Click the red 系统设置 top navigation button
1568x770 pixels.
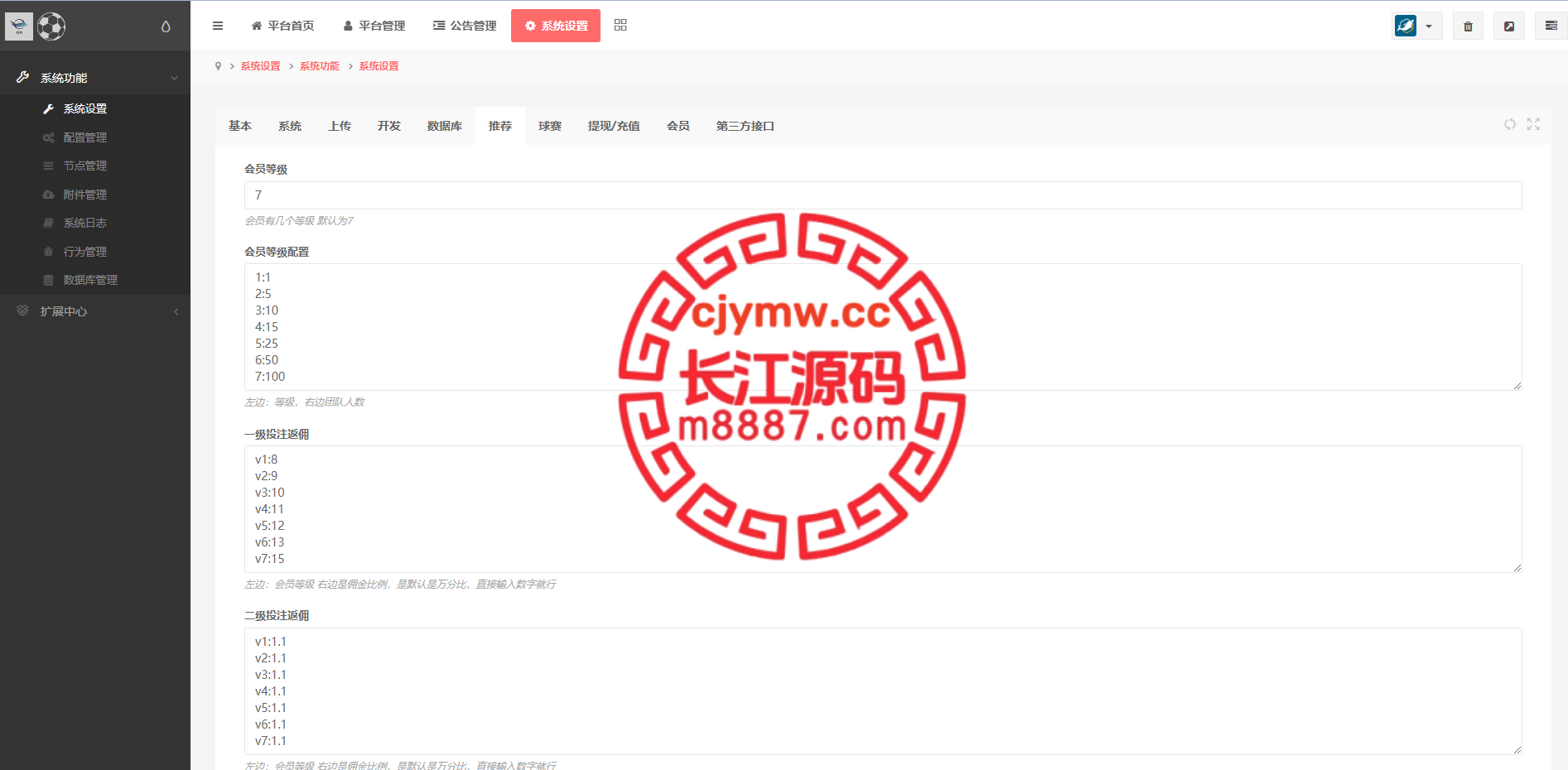[556, 26]
